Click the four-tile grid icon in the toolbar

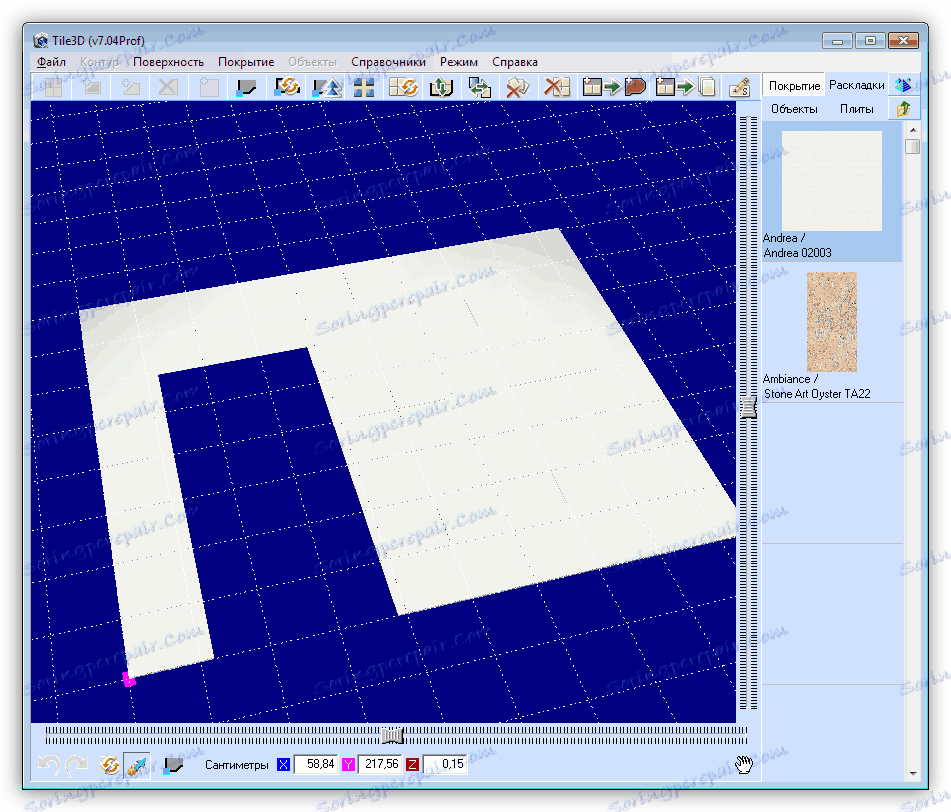(364, 87)
